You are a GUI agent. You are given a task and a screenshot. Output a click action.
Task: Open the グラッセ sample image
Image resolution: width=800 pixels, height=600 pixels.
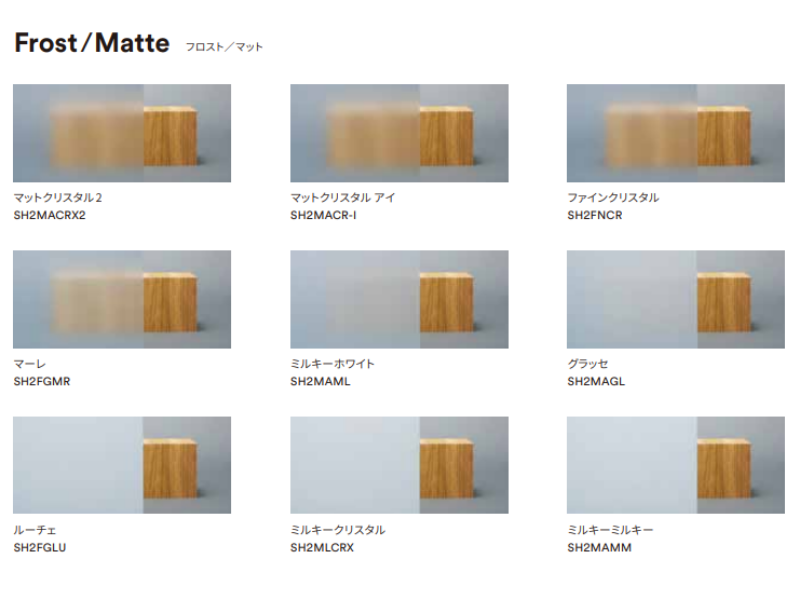[675, 299]
